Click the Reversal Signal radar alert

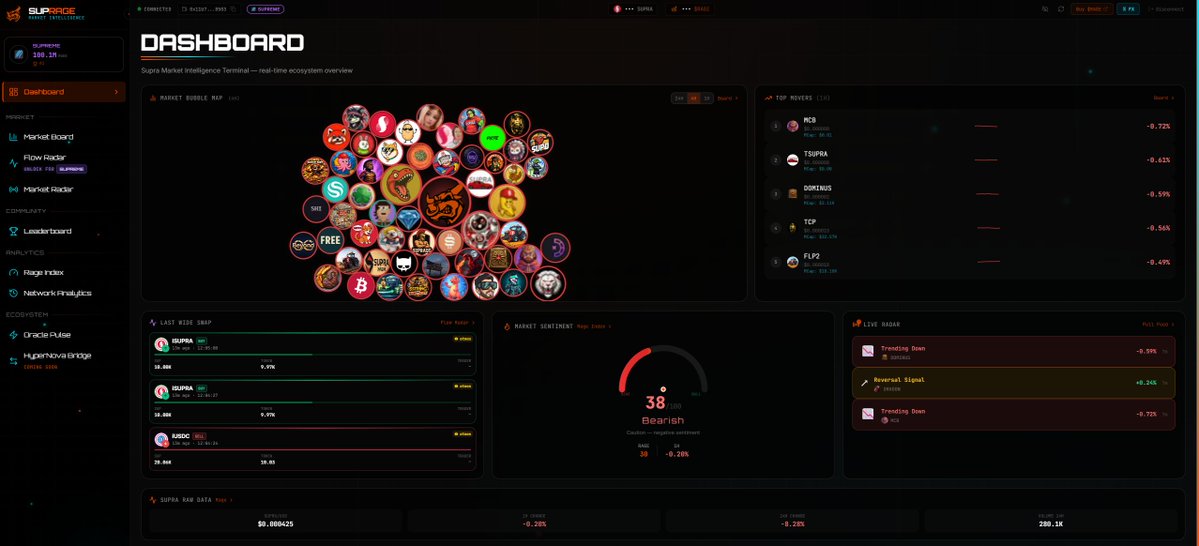(1013, 383)
